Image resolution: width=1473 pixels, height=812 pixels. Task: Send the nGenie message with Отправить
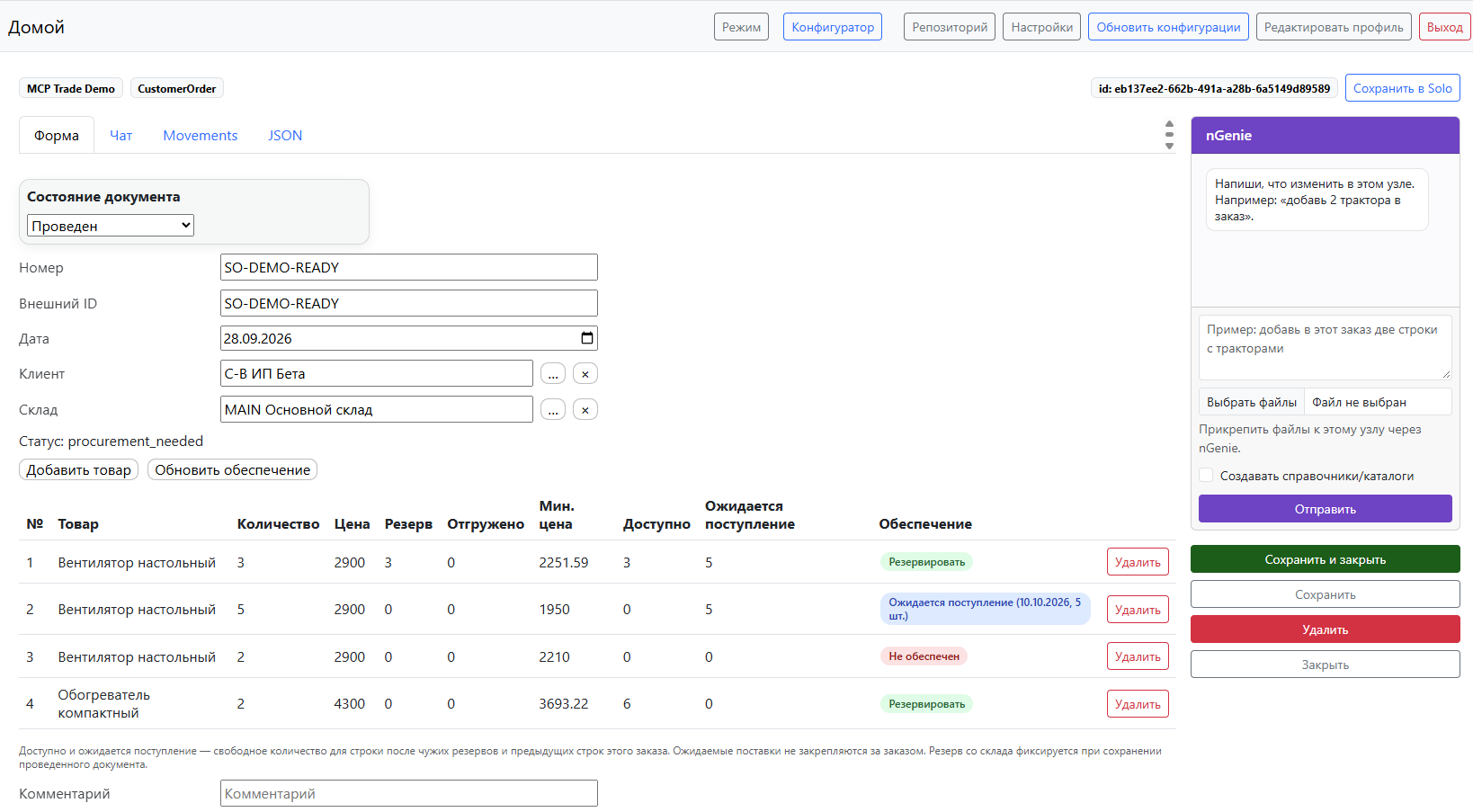coord(1326,509)
